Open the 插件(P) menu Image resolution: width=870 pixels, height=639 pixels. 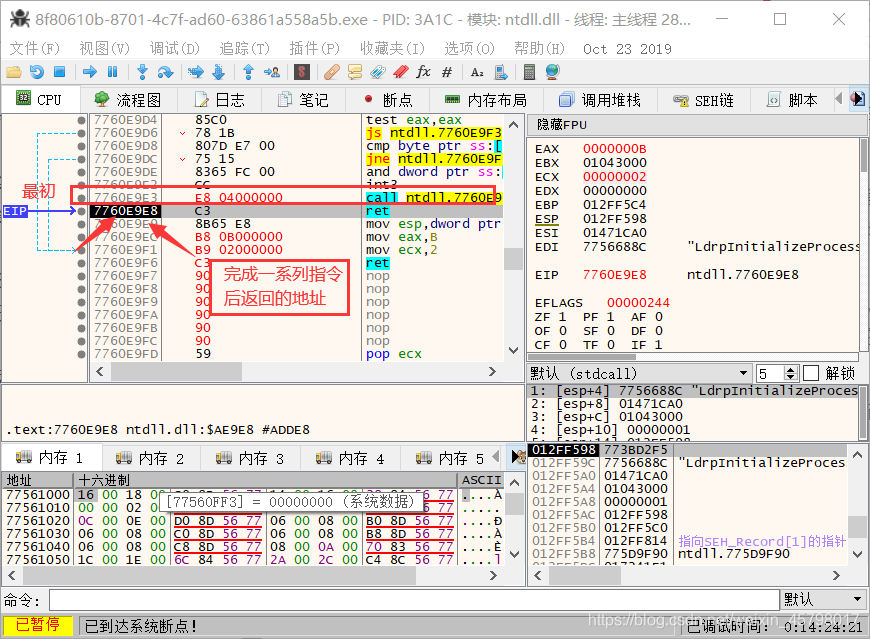pyautogui.click(x=314, y=49)
